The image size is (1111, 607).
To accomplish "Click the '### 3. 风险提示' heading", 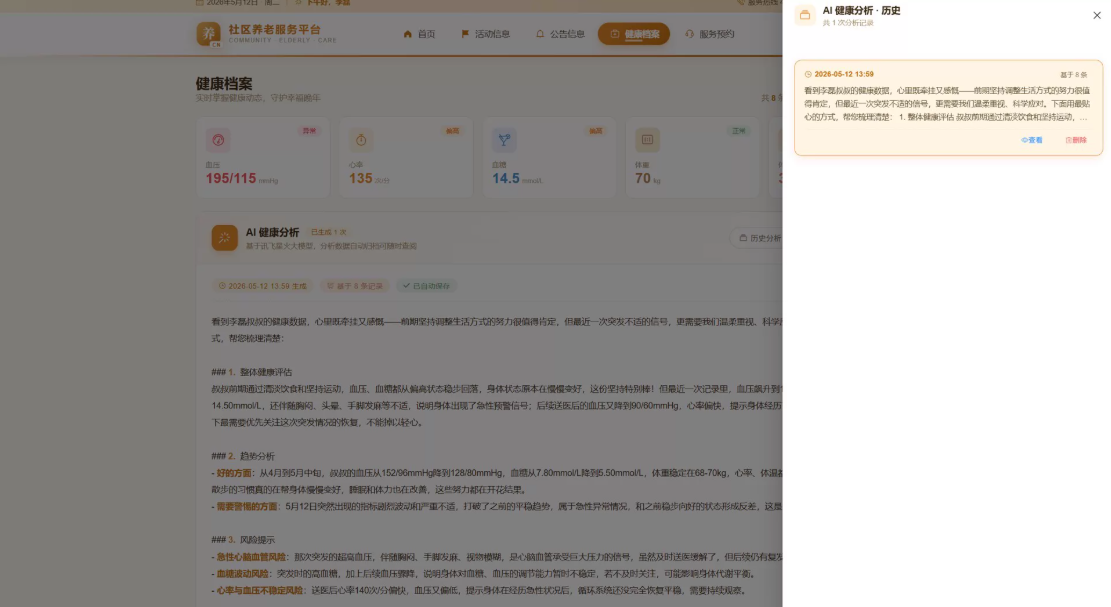I will [243, 540].
